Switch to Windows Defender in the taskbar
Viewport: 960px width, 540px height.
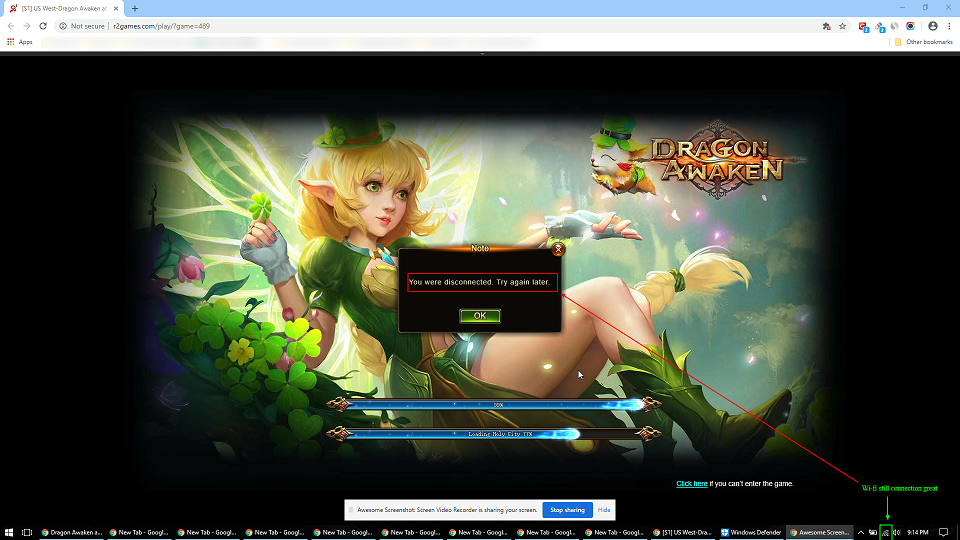pyautogui.click(x=750, y=532)
